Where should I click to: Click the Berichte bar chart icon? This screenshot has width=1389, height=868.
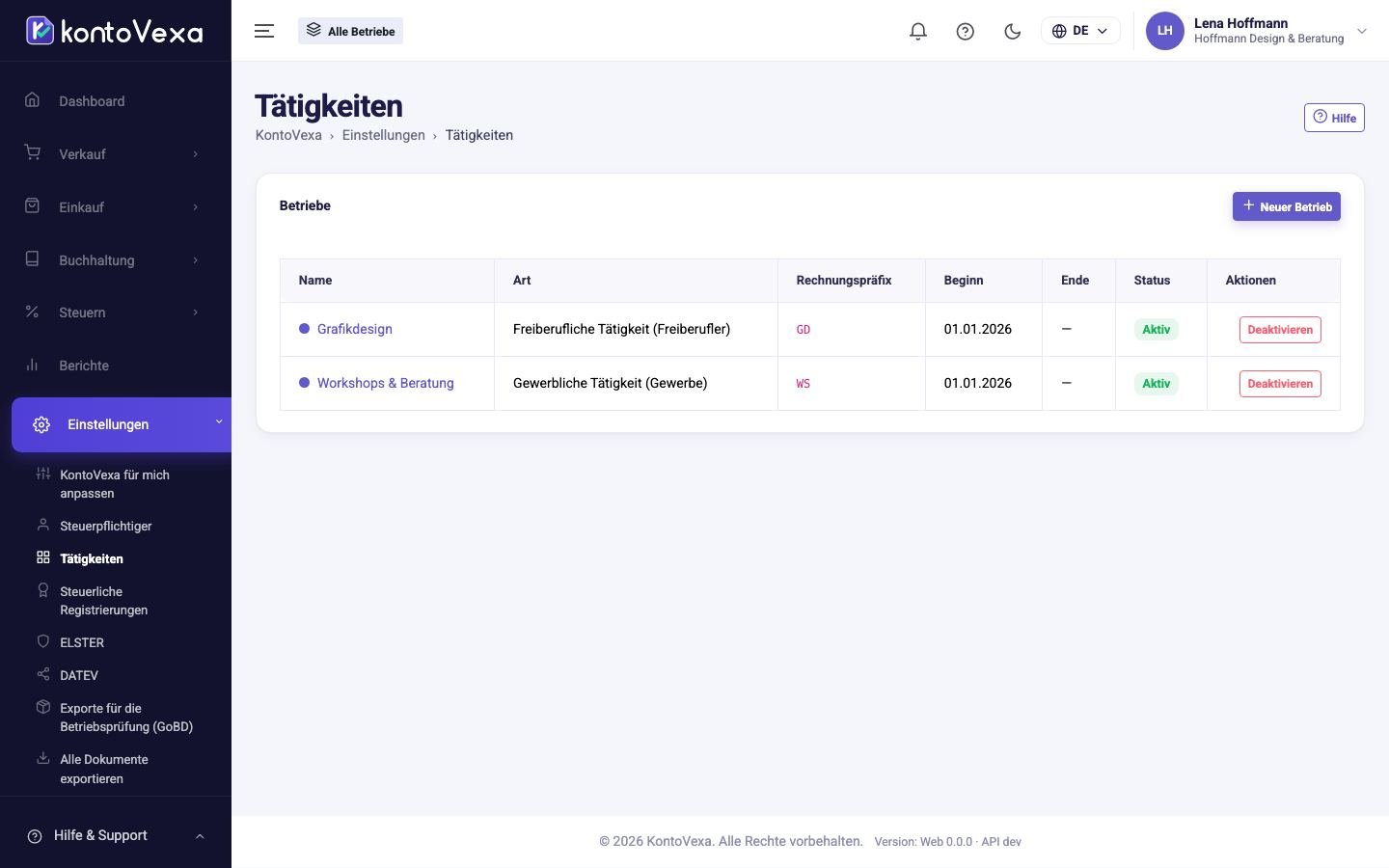(x=32, y=365)
